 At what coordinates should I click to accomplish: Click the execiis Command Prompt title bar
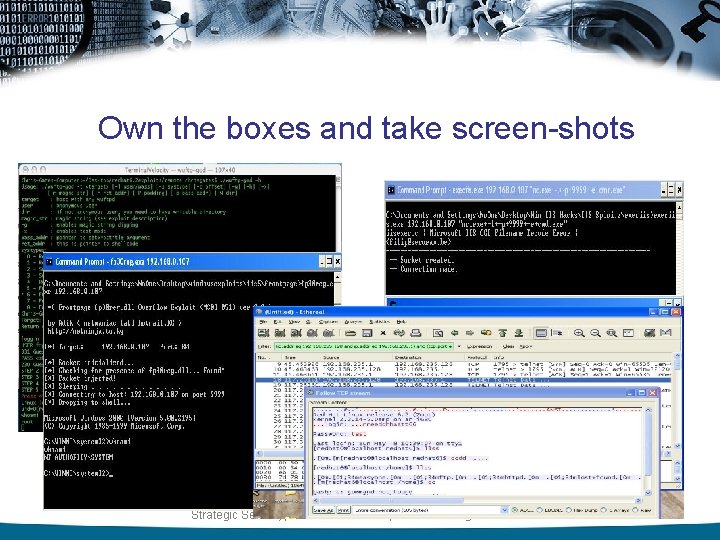tap(534, 190)
